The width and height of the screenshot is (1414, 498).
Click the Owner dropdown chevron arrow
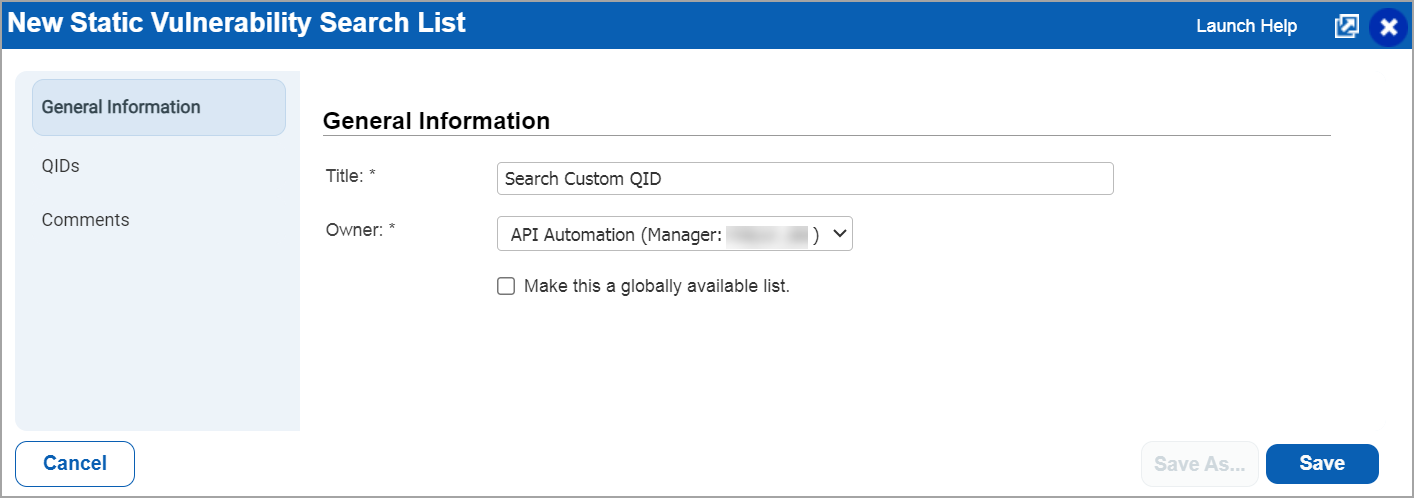[840, 235]
